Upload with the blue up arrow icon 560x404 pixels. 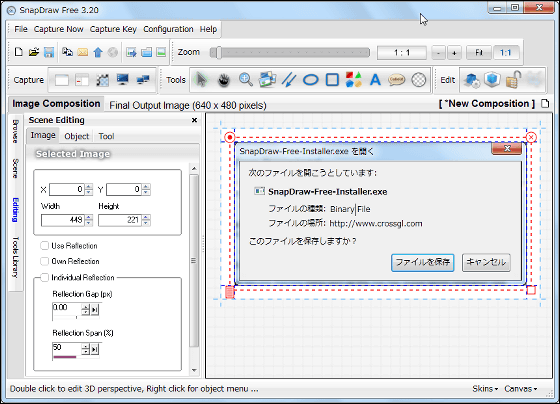click(x=98, y=53)
